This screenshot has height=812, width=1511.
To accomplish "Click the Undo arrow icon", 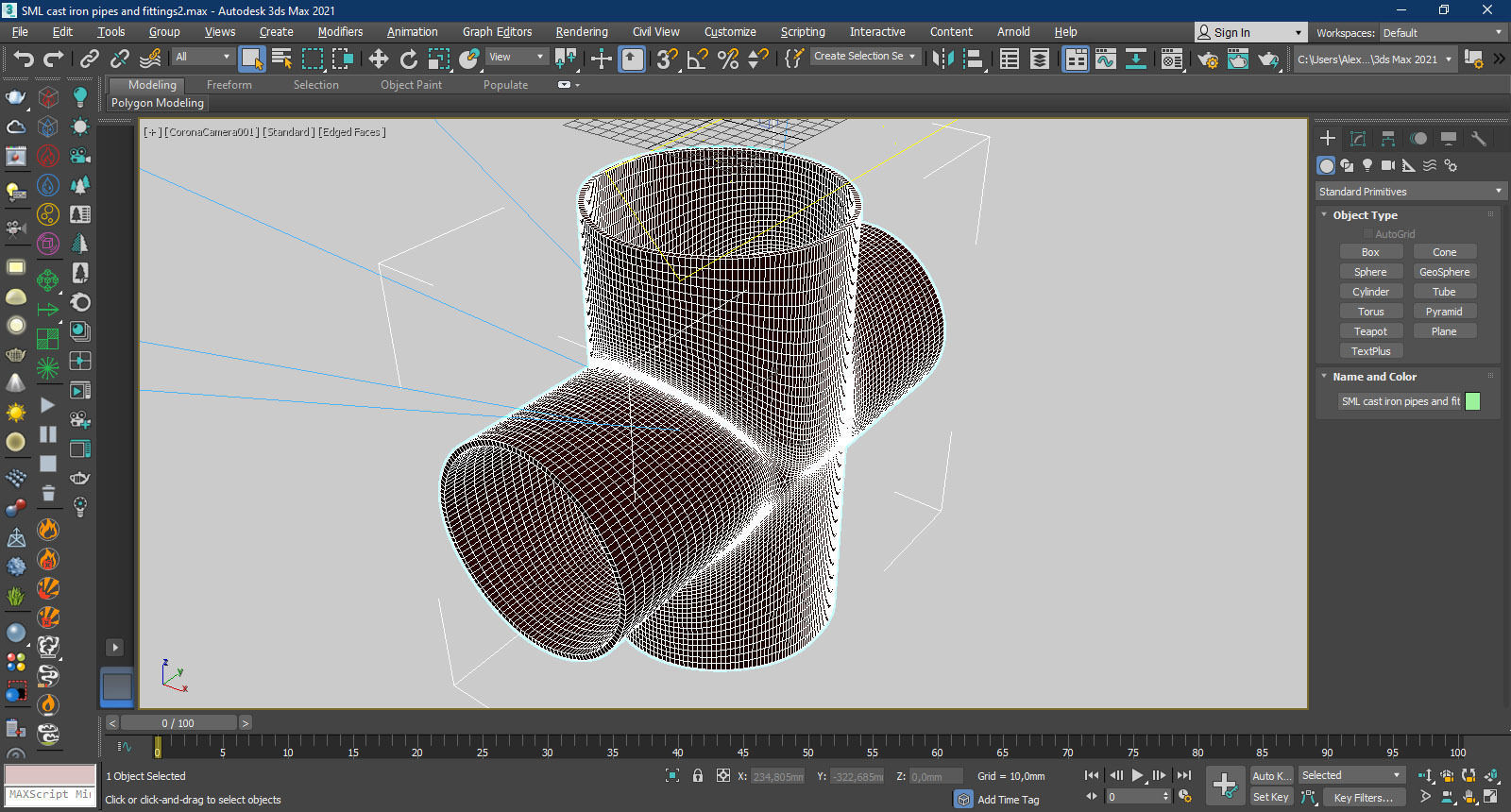I will (24, 59).
